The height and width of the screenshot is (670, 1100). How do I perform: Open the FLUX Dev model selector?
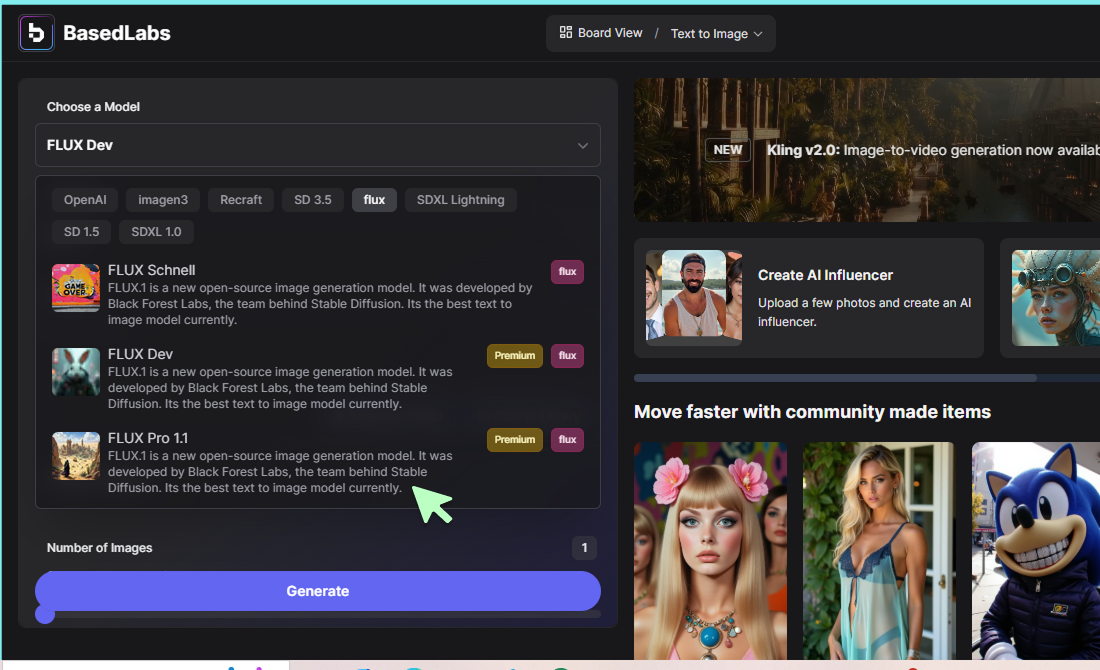pyautogui.click(x=318, y=145)
